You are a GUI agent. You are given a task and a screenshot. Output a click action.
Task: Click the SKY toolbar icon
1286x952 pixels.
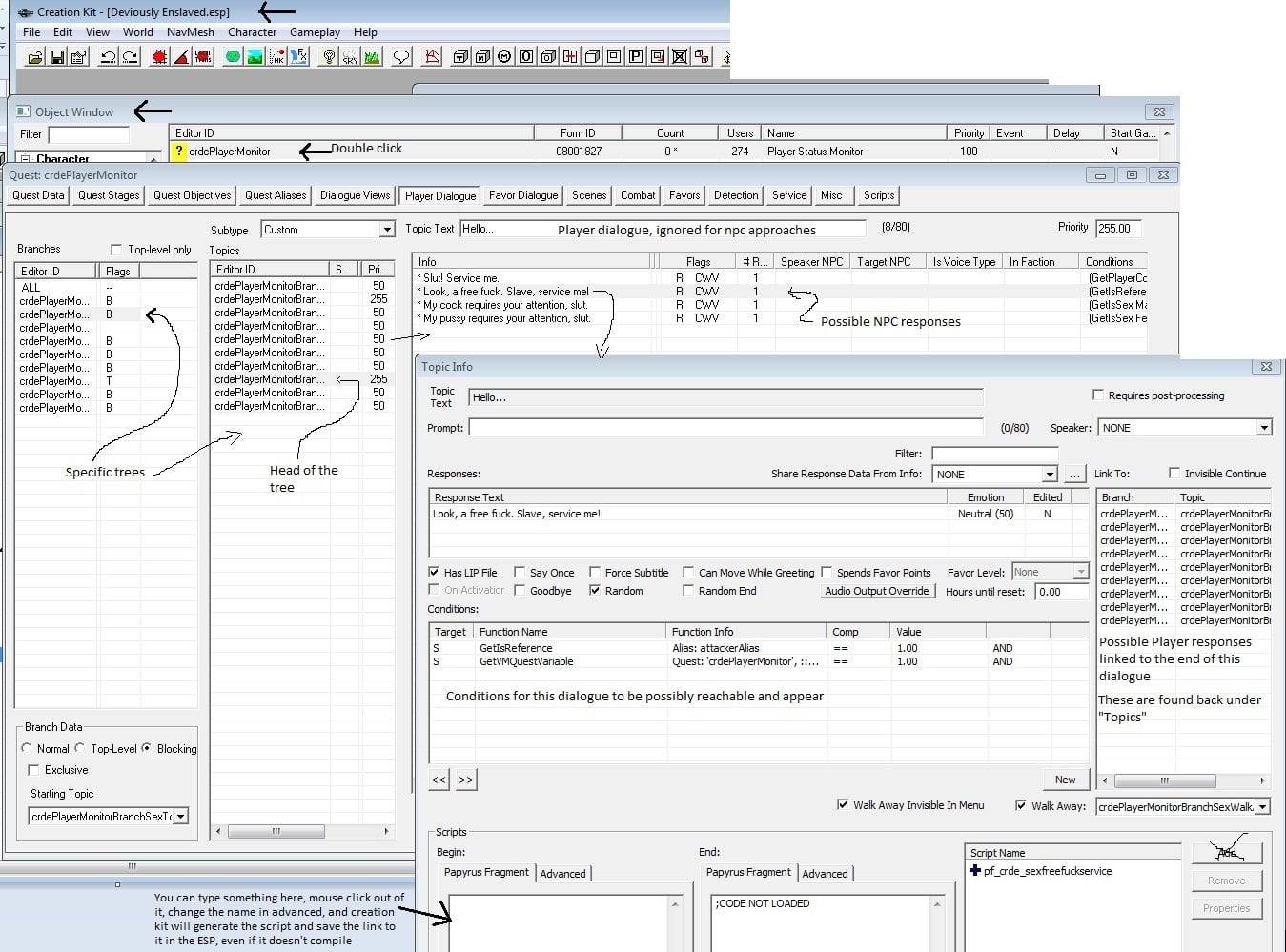coord(350,57)
